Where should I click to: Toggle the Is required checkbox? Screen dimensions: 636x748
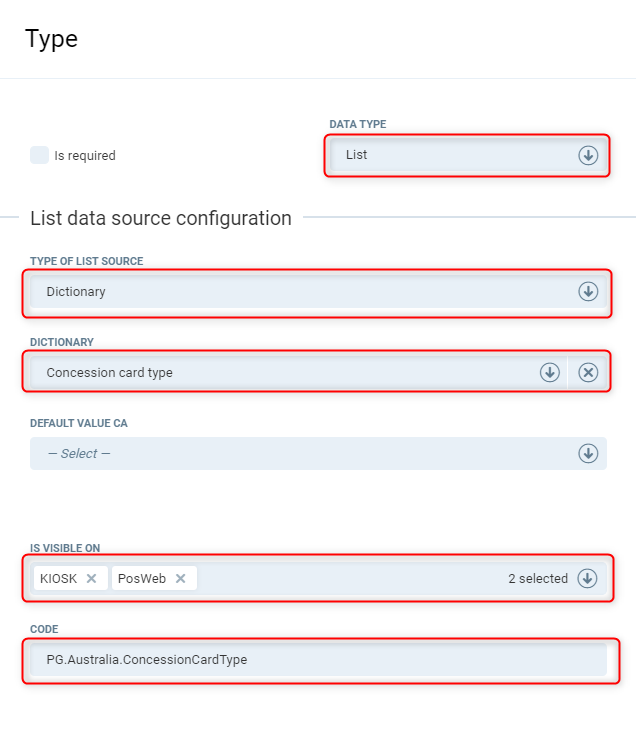click(39, 155)
